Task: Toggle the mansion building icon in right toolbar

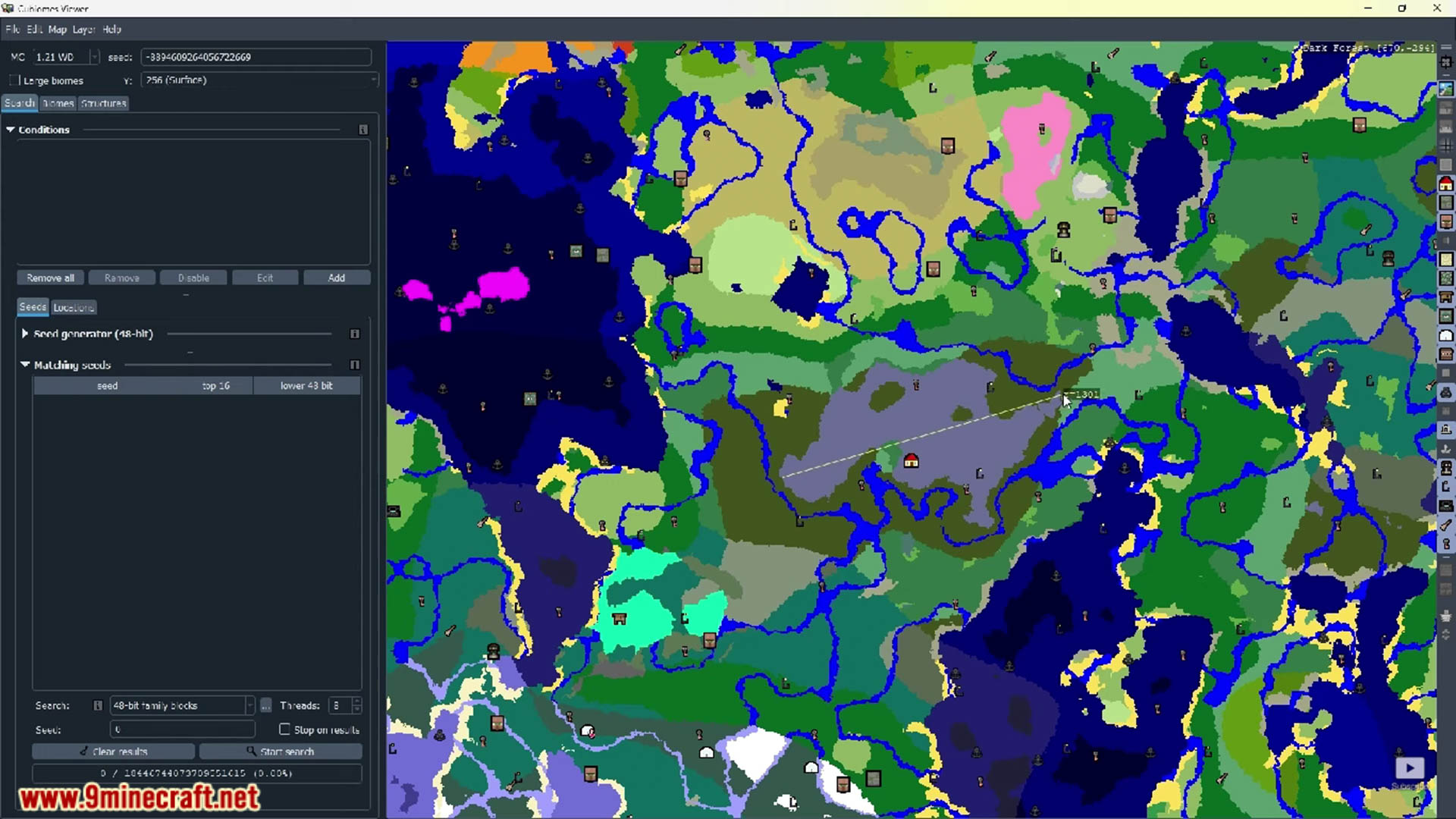Action: 1446,430
